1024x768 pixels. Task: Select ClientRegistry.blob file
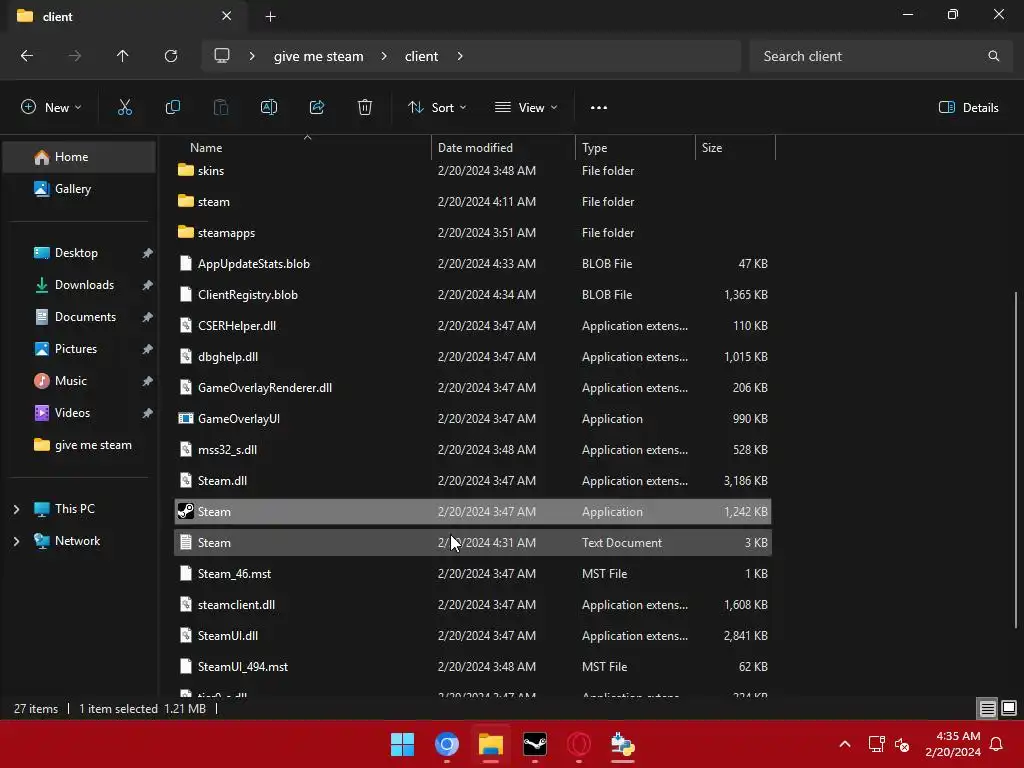pyautogui.click(x=473, y=295)
